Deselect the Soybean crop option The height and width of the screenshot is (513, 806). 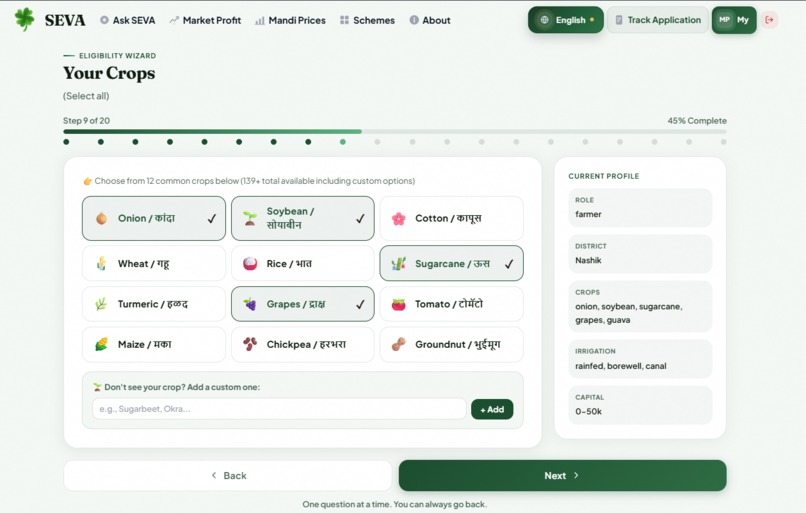point(303,218)
